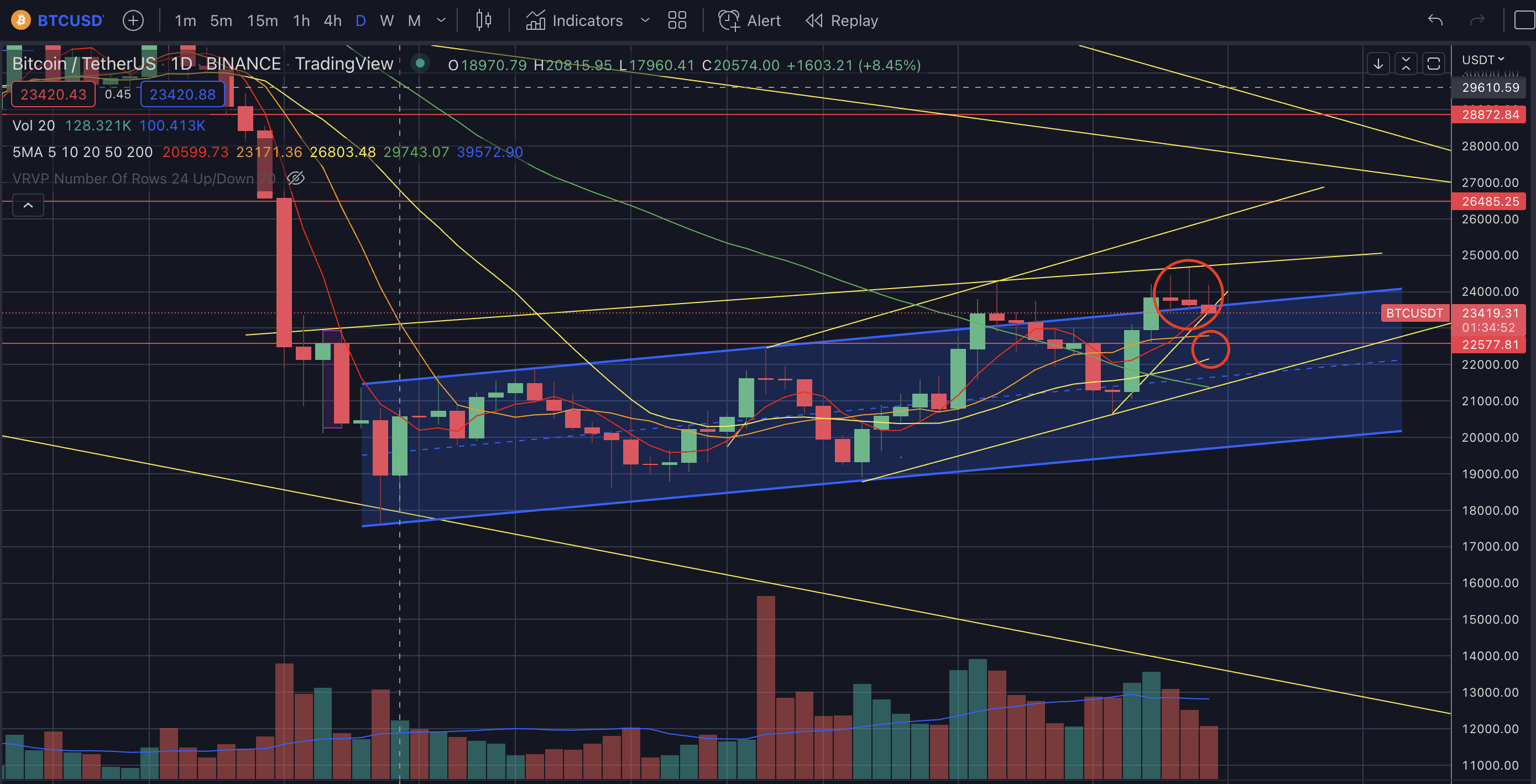The height and width of the screenshot is (784, 1536).
Task: Click the collapse pane icon
Action: [1406, 64]
